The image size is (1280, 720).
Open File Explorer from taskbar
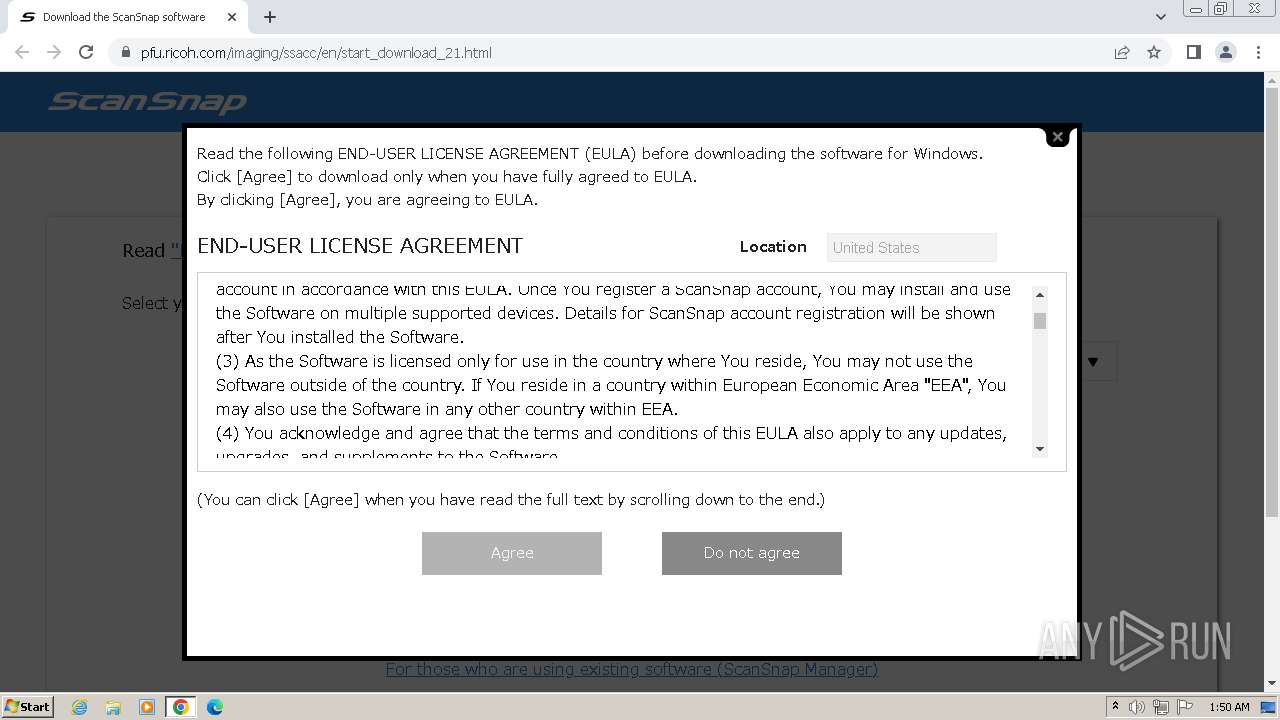113,707
